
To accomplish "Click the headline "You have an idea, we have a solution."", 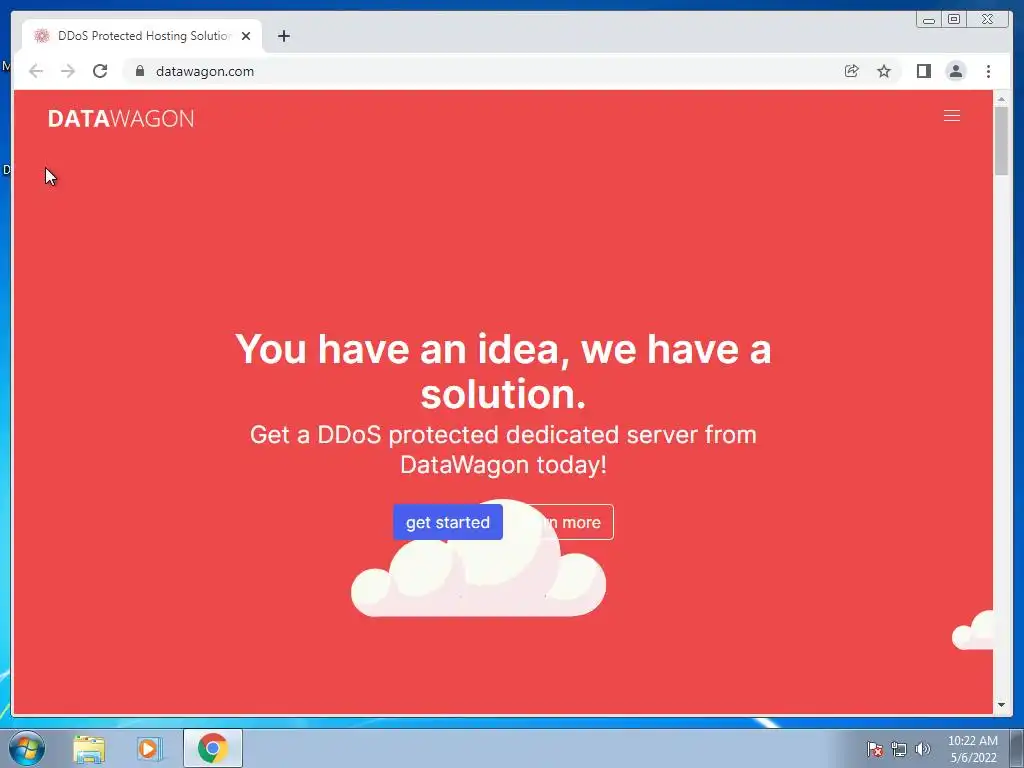I will (503, 371).
